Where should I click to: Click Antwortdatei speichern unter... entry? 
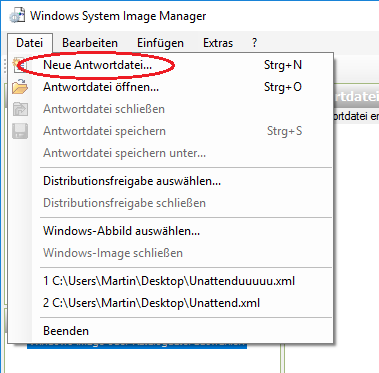[x=171, y=153]
